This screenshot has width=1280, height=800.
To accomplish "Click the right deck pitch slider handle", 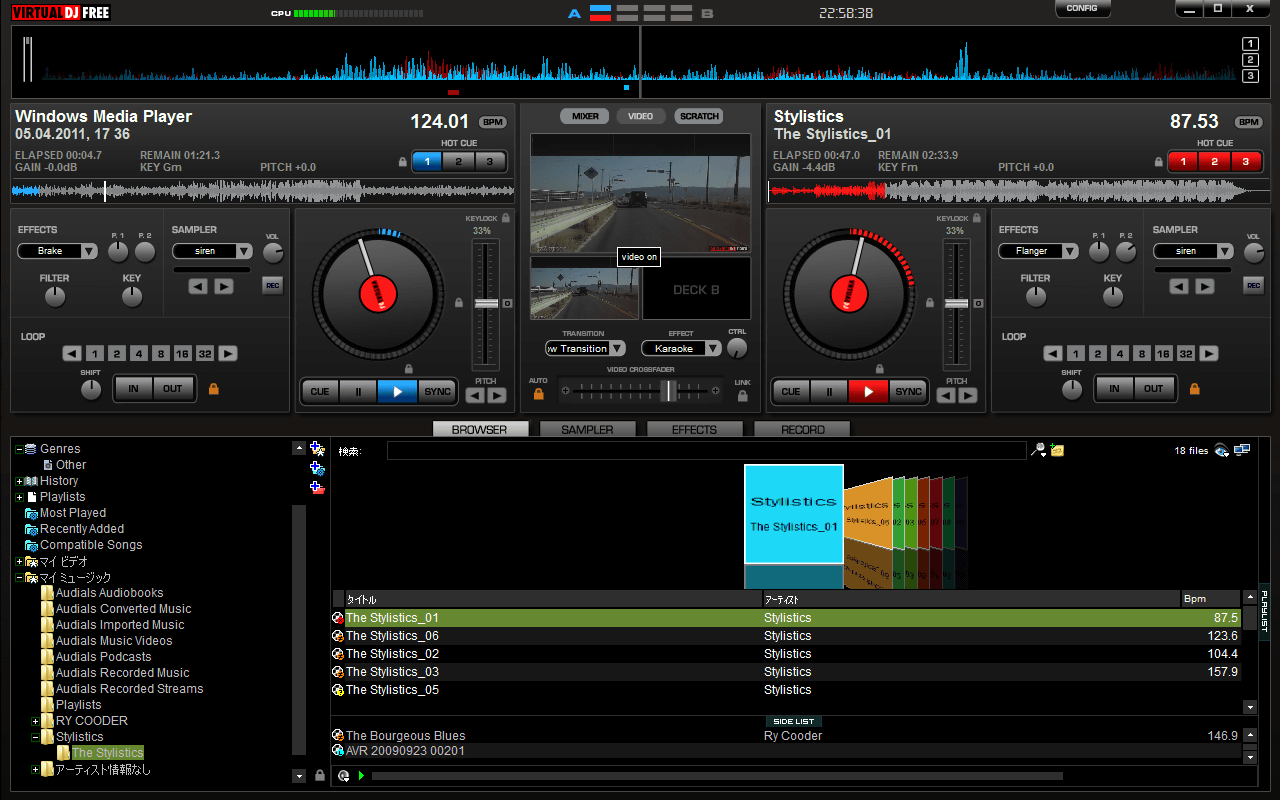I will coord(957,303).
